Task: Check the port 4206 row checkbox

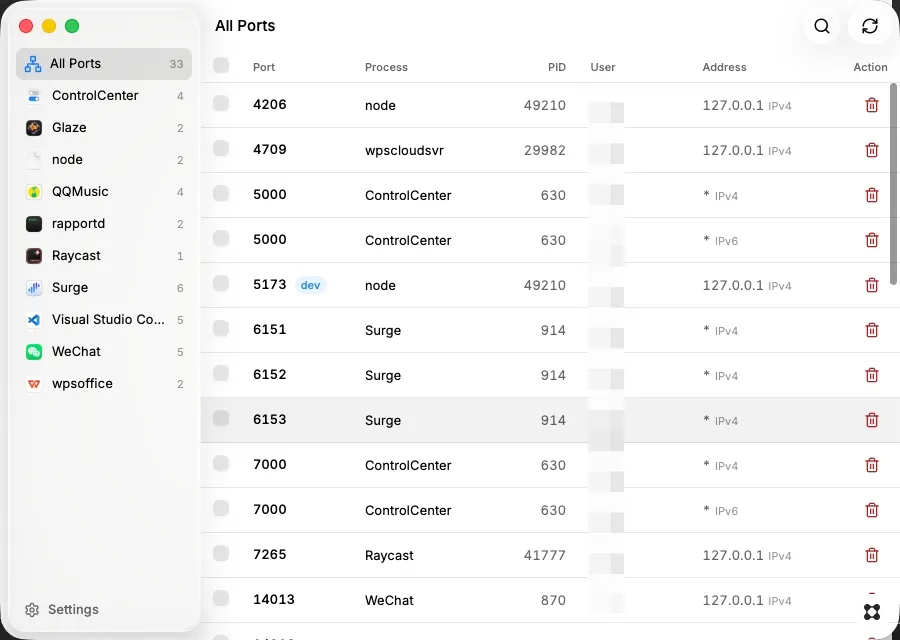Action: pos(221,103)
